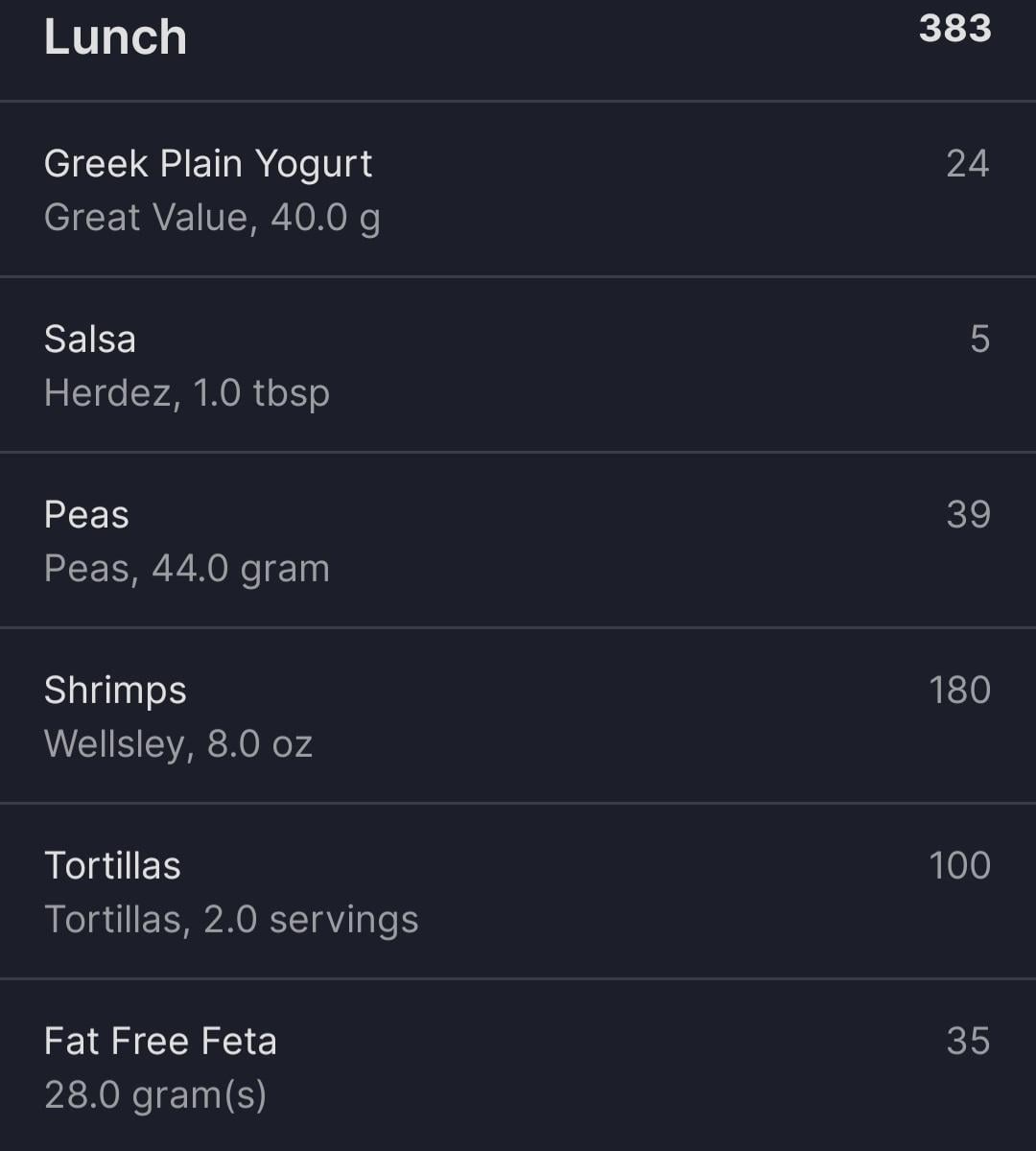Open the Lunch meal header
The image size is (1036, 1151).
coord(518,48)
